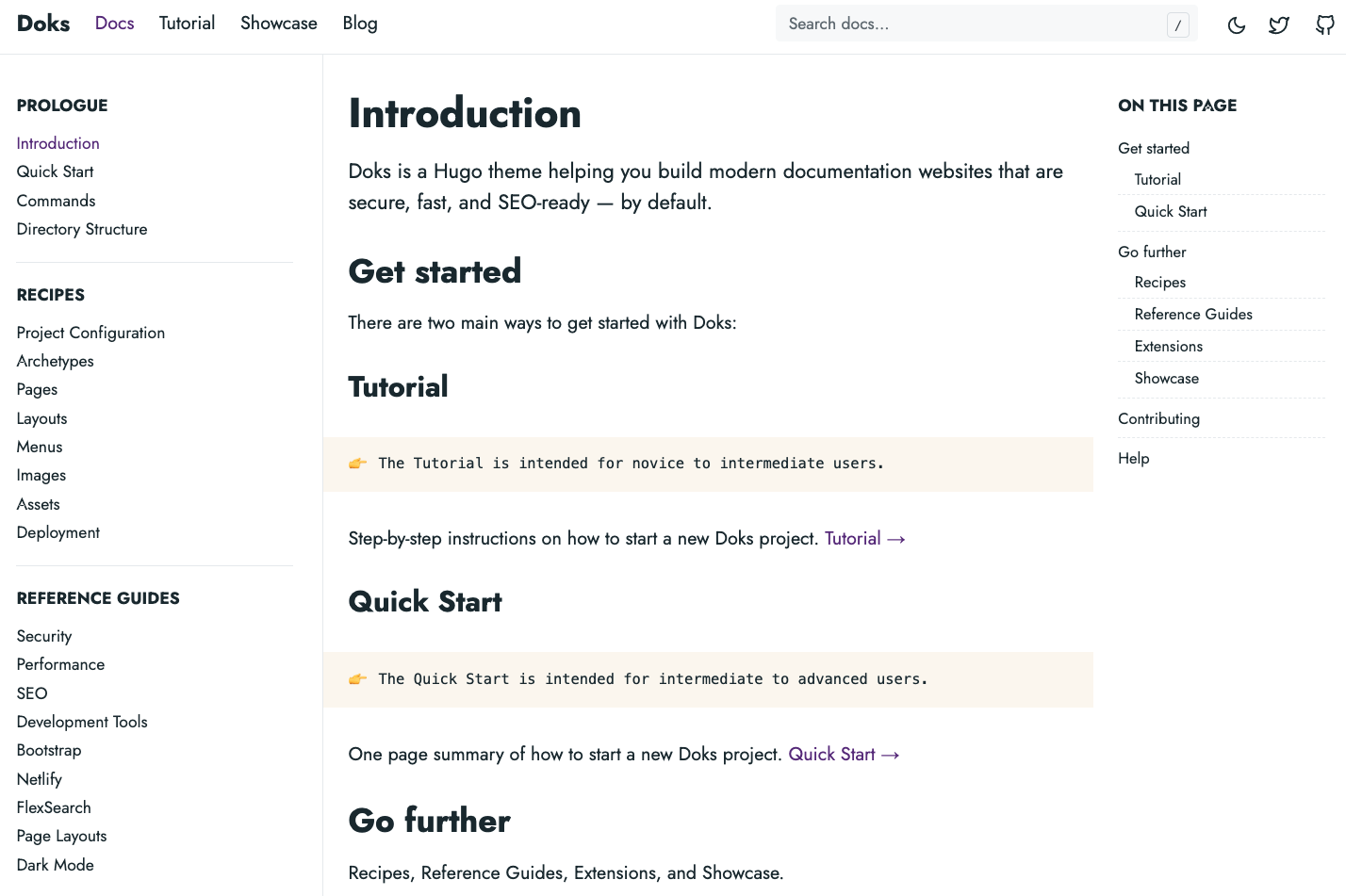Open Directory Structure in the sidebar

coord(82,229)
